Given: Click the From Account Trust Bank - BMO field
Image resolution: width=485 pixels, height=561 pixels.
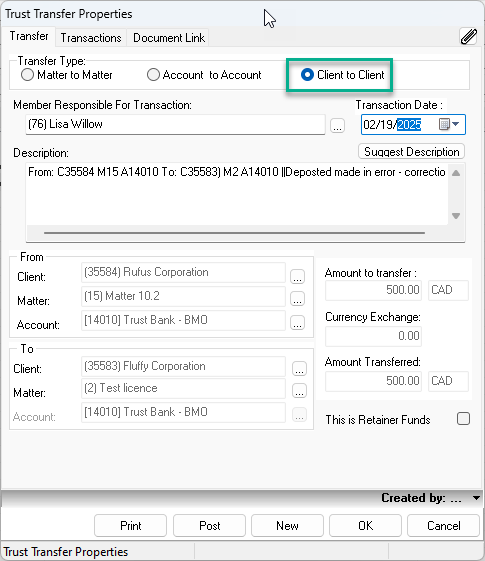Looking at the screenshot, I should click(183, 320).
